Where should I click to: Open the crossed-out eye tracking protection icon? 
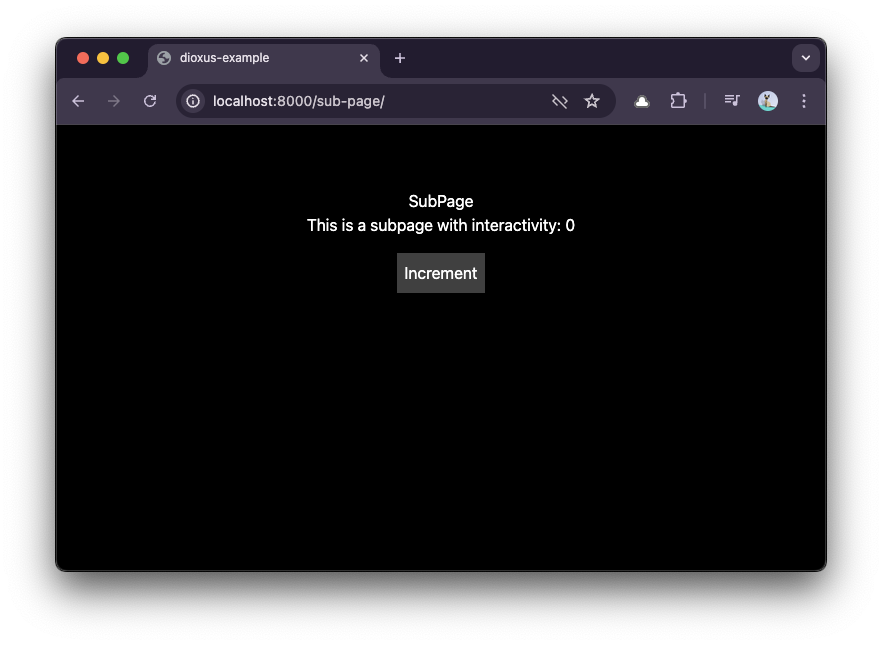coord(560,101)
